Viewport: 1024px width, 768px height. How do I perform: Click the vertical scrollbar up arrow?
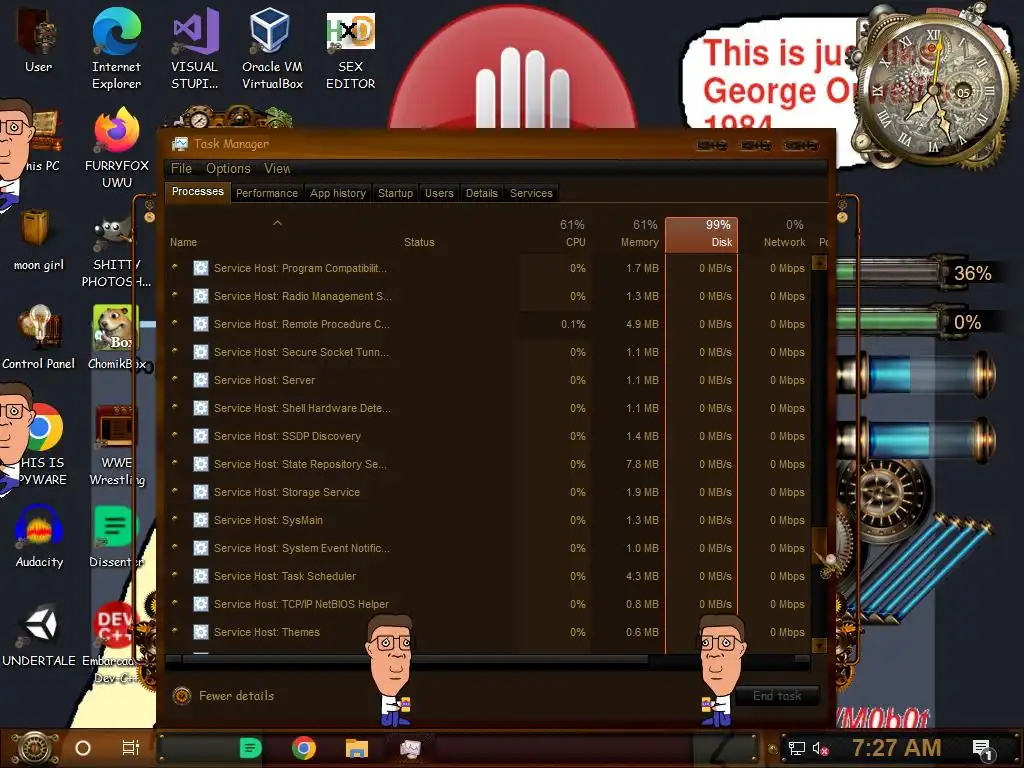[819, 263]
